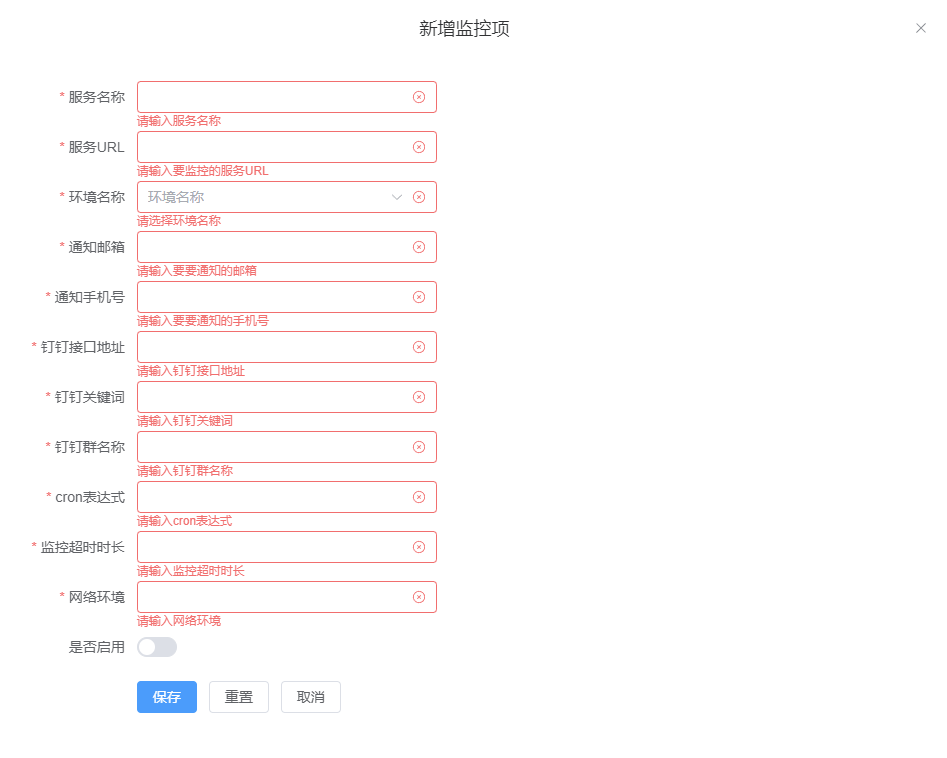Viewport: 947px width, 758px height.
Task: Click the 取消 button
Action: point(311,697)
